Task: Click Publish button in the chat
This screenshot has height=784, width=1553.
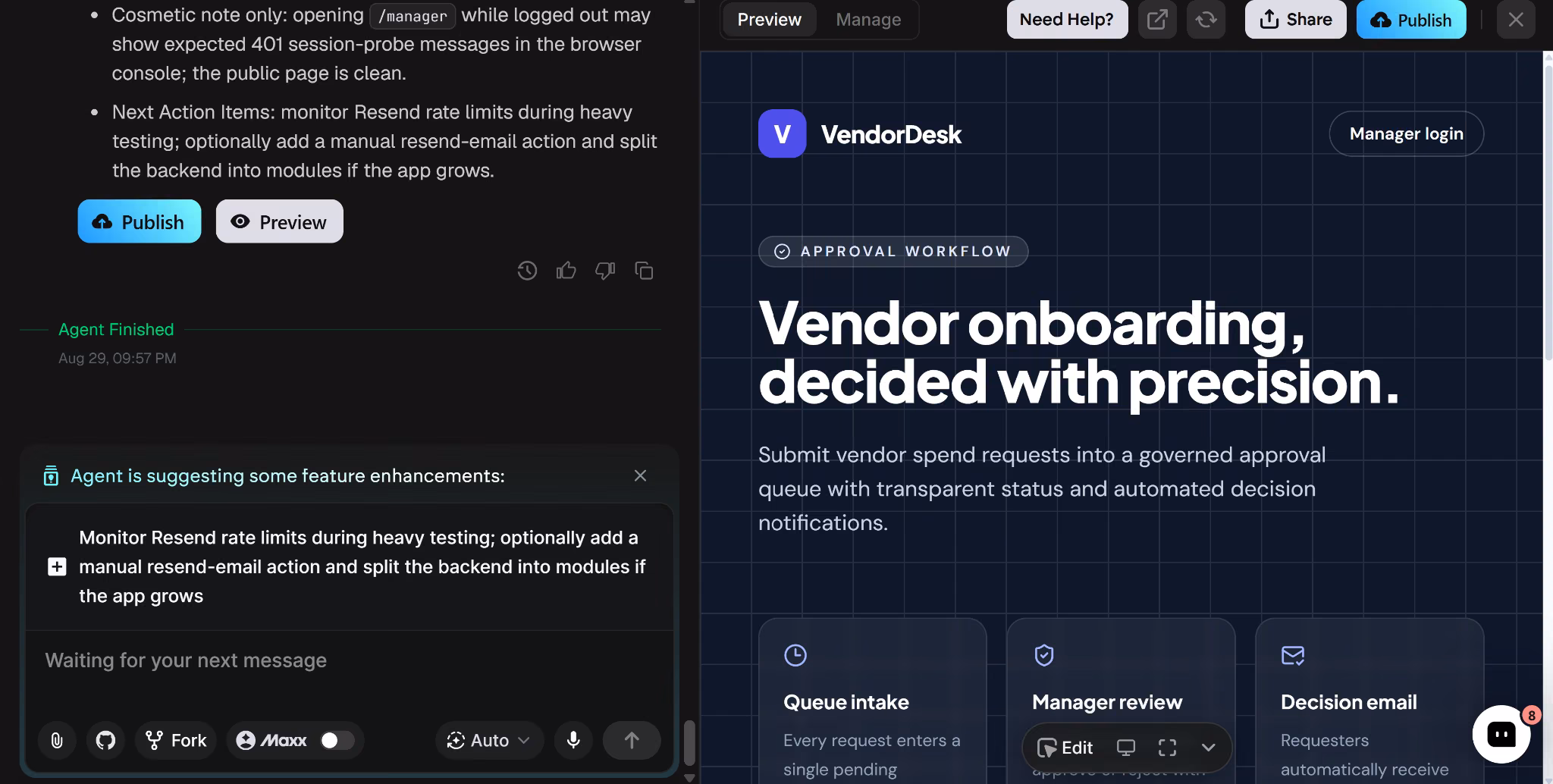Action: [x=139, y=221]
